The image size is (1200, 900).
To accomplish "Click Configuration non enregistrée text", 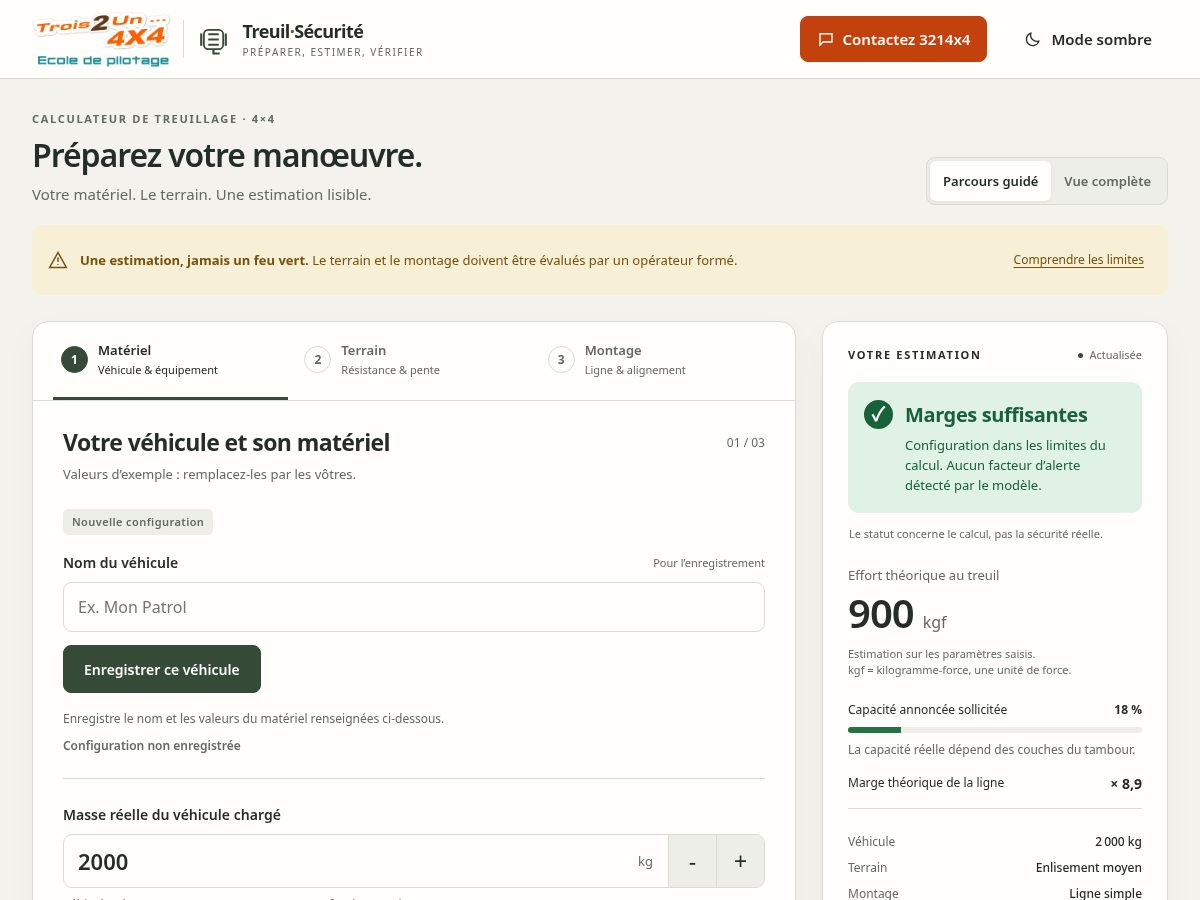I will 152,746.
